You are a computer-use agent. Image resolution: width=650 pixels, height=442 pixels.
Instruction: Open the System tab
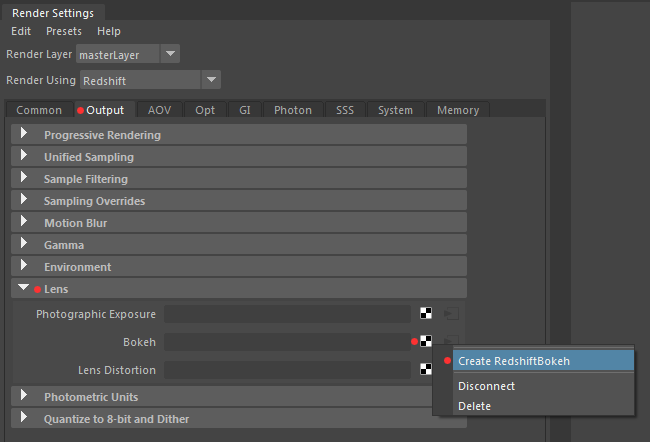pyautogui.click(x=395, y=110)
